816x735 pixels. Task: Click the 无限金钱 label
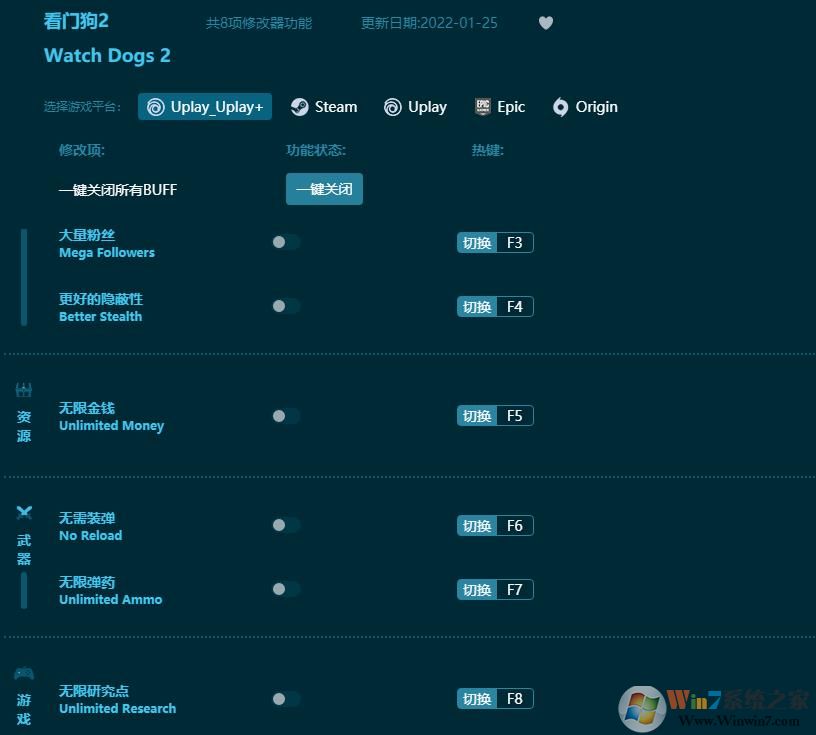(87, 408)
